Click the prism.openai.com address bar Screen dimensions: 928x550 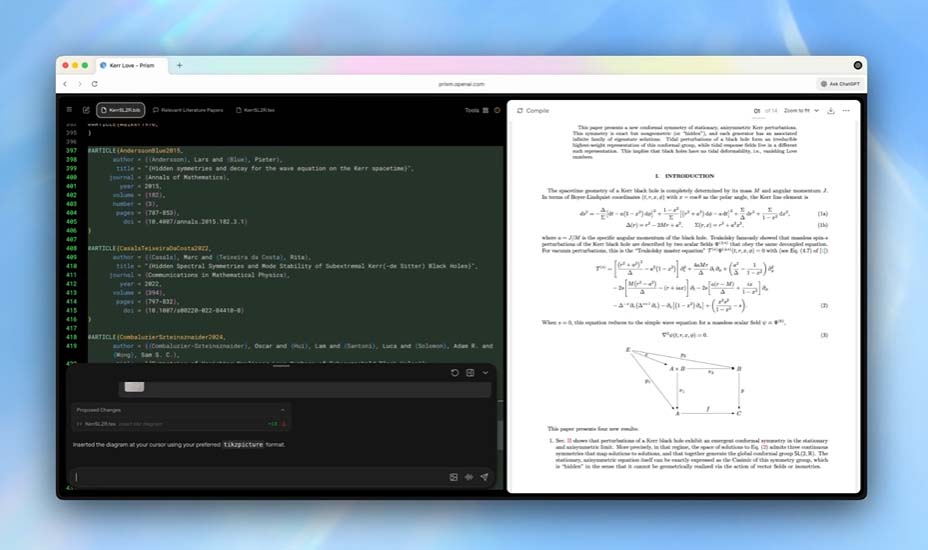461,84
